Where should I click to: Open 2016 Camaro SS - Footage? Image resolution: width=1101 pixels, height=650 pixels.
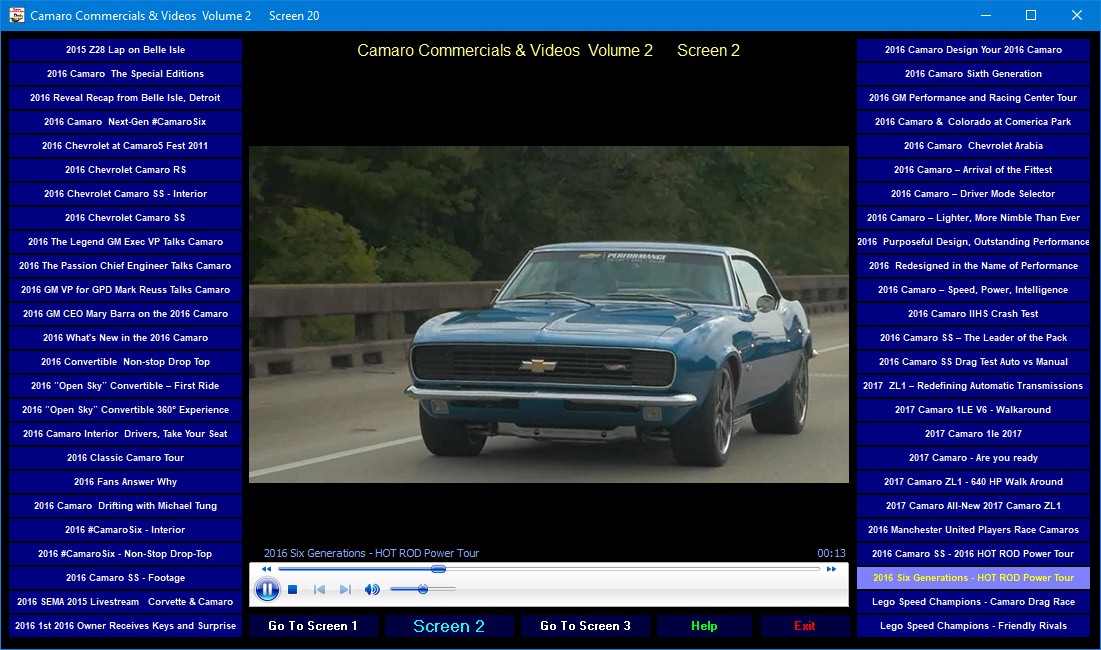point(126,578)
